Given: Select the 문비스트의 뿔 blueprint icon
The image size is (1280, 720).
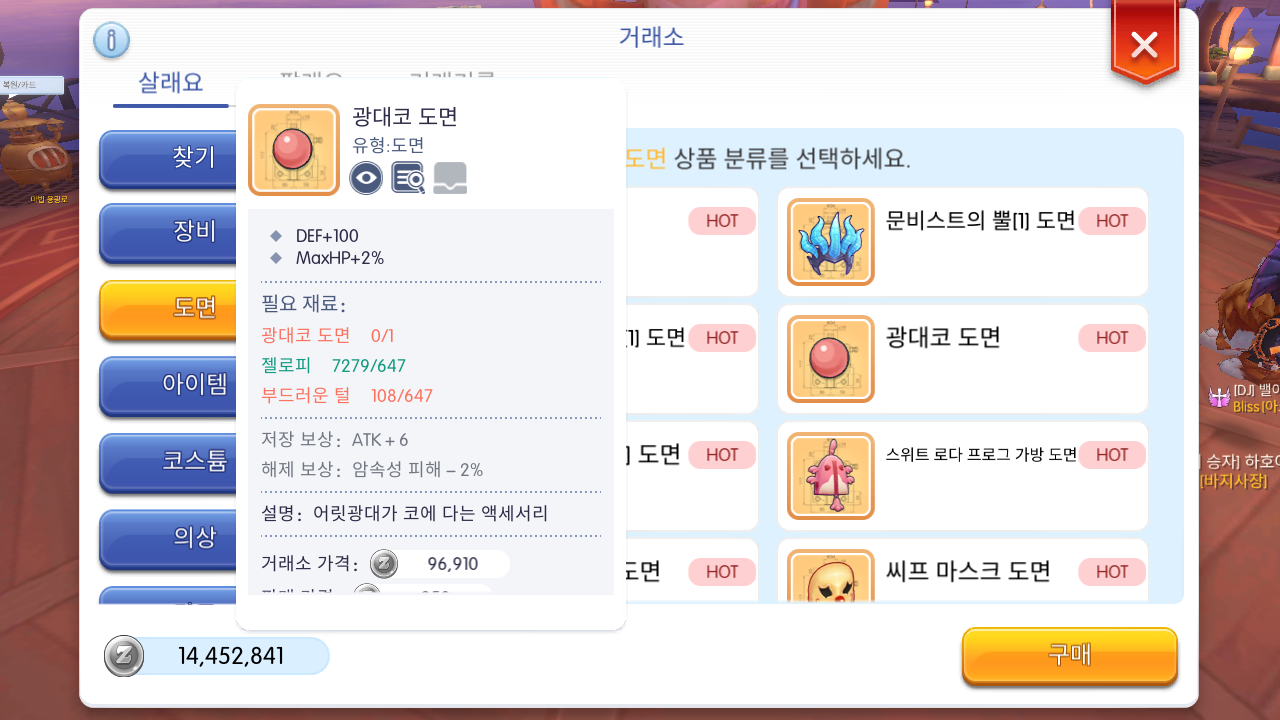Looking at the screenshot, I should click(x=831, y=242).
